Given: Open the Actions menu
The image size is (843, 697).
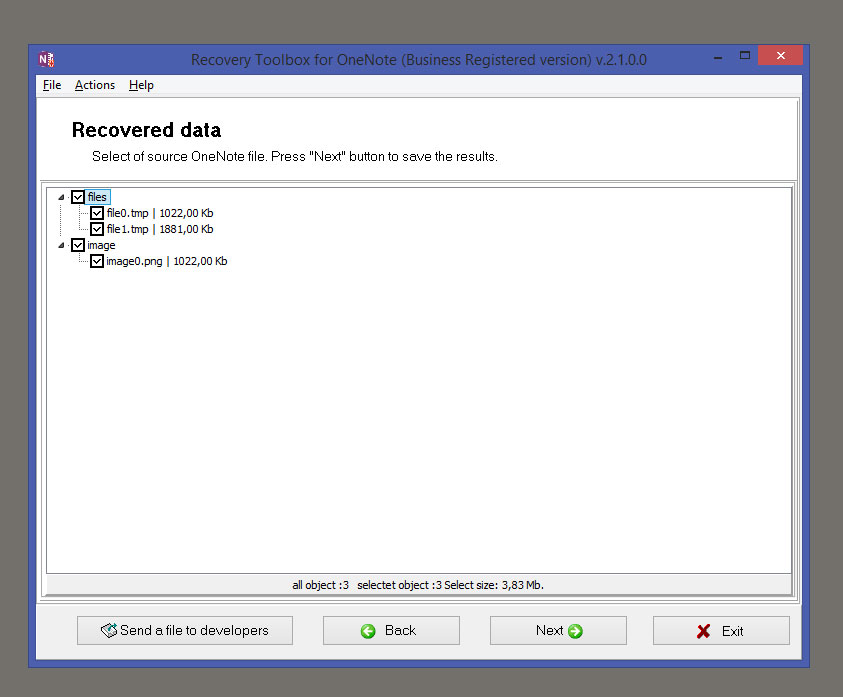Looking at the screenshot, I should pos(94,85).
